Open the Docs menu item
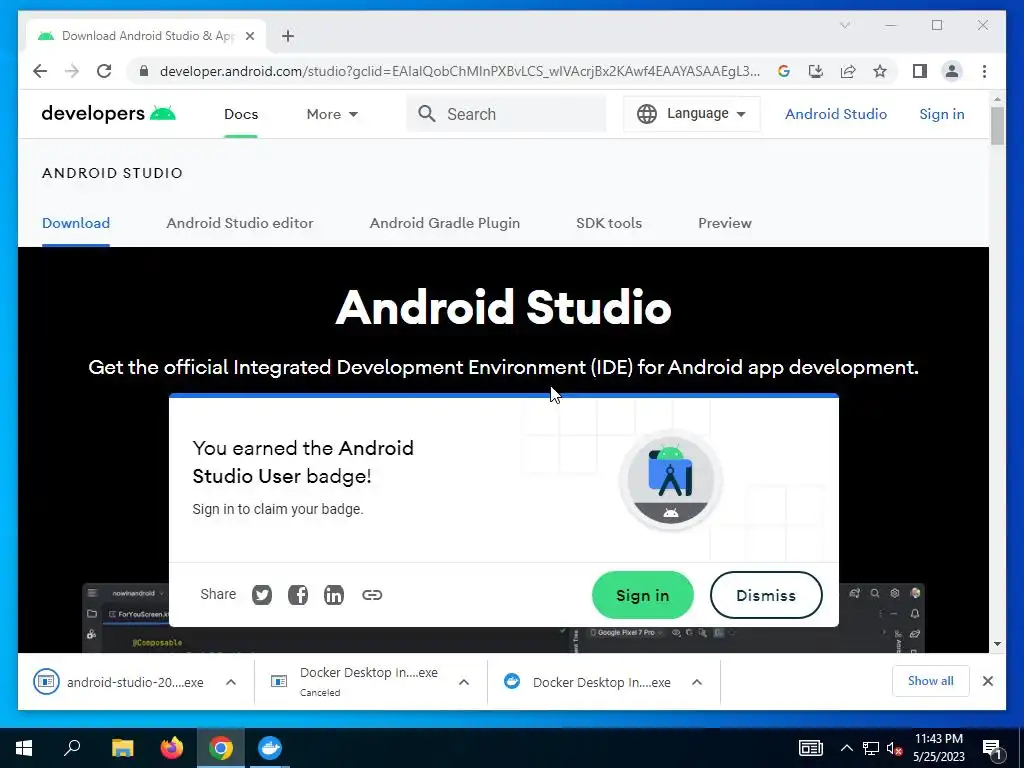The height and width of the screenshot is (768, 1024). click(241, 114)
